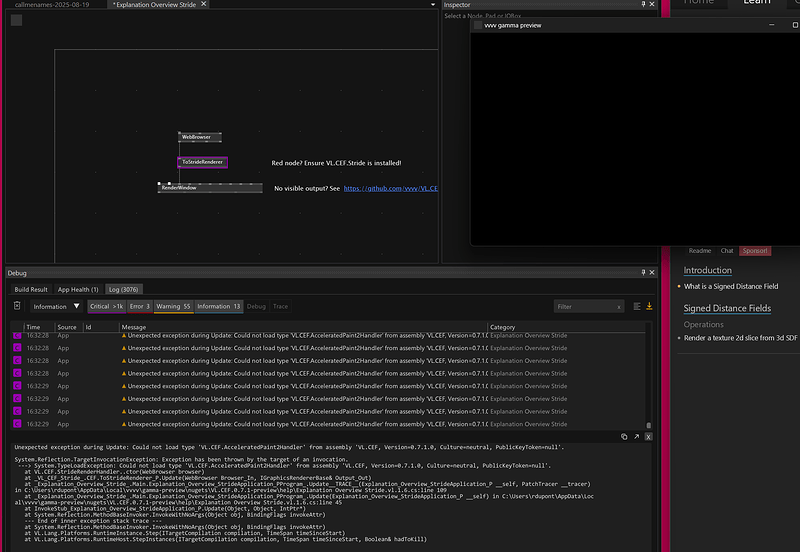Viewport: 800px width, 552px height.
Task: Maximize the vvvv gamma preview window
Action: click(x=795, y=24)
